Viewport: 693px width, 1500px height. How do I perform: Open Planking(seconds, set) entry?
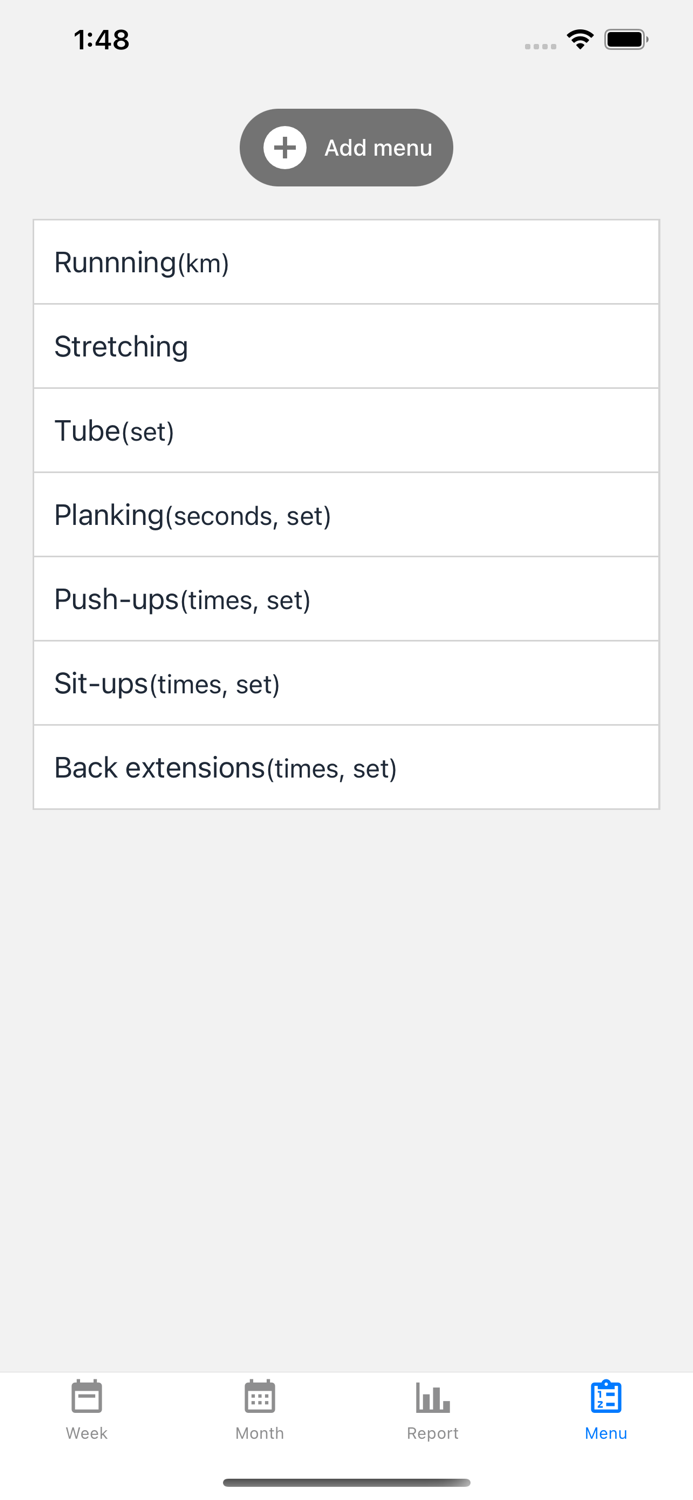point(346,514)
